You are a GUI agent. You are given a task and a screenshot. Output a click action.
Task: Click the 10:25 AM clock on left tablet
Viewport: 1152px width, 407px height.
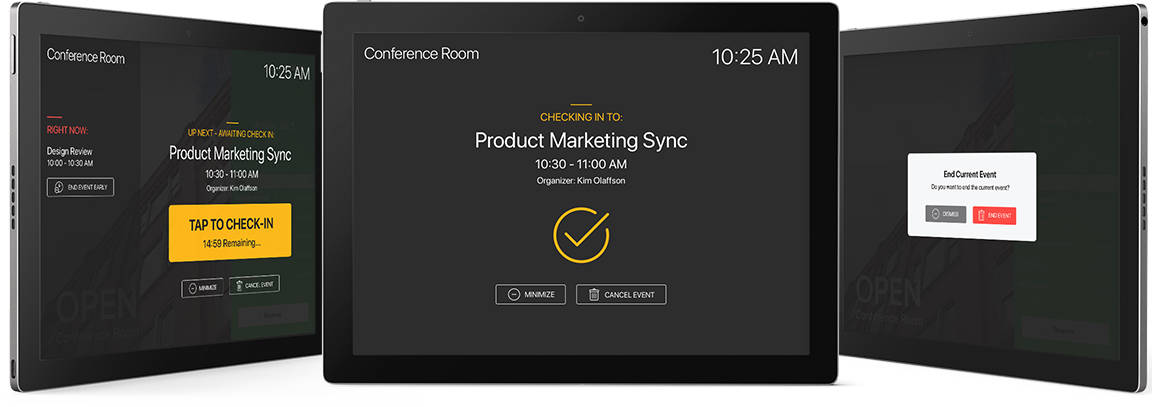point(286,73)
